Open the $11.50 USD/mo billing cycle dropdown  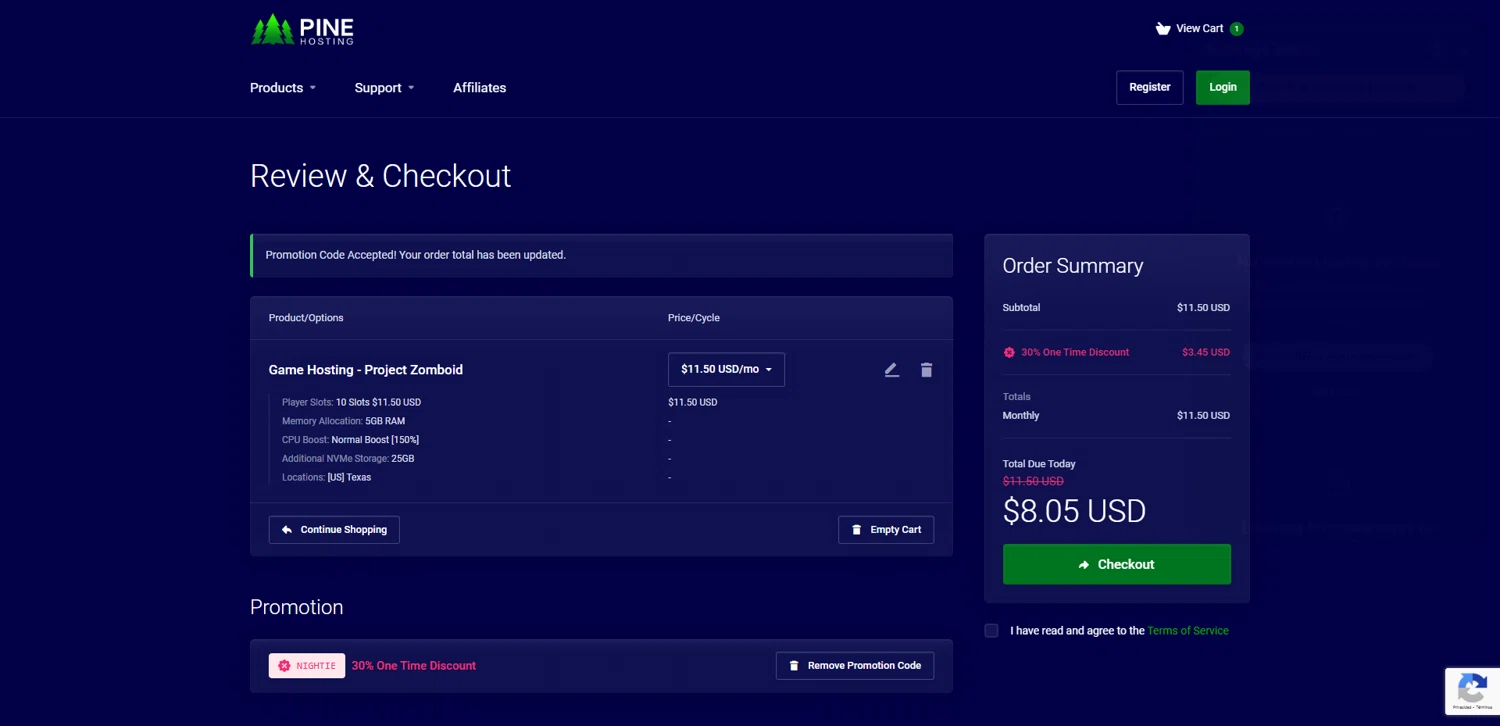pyautogui.click(x=726, y=369)
